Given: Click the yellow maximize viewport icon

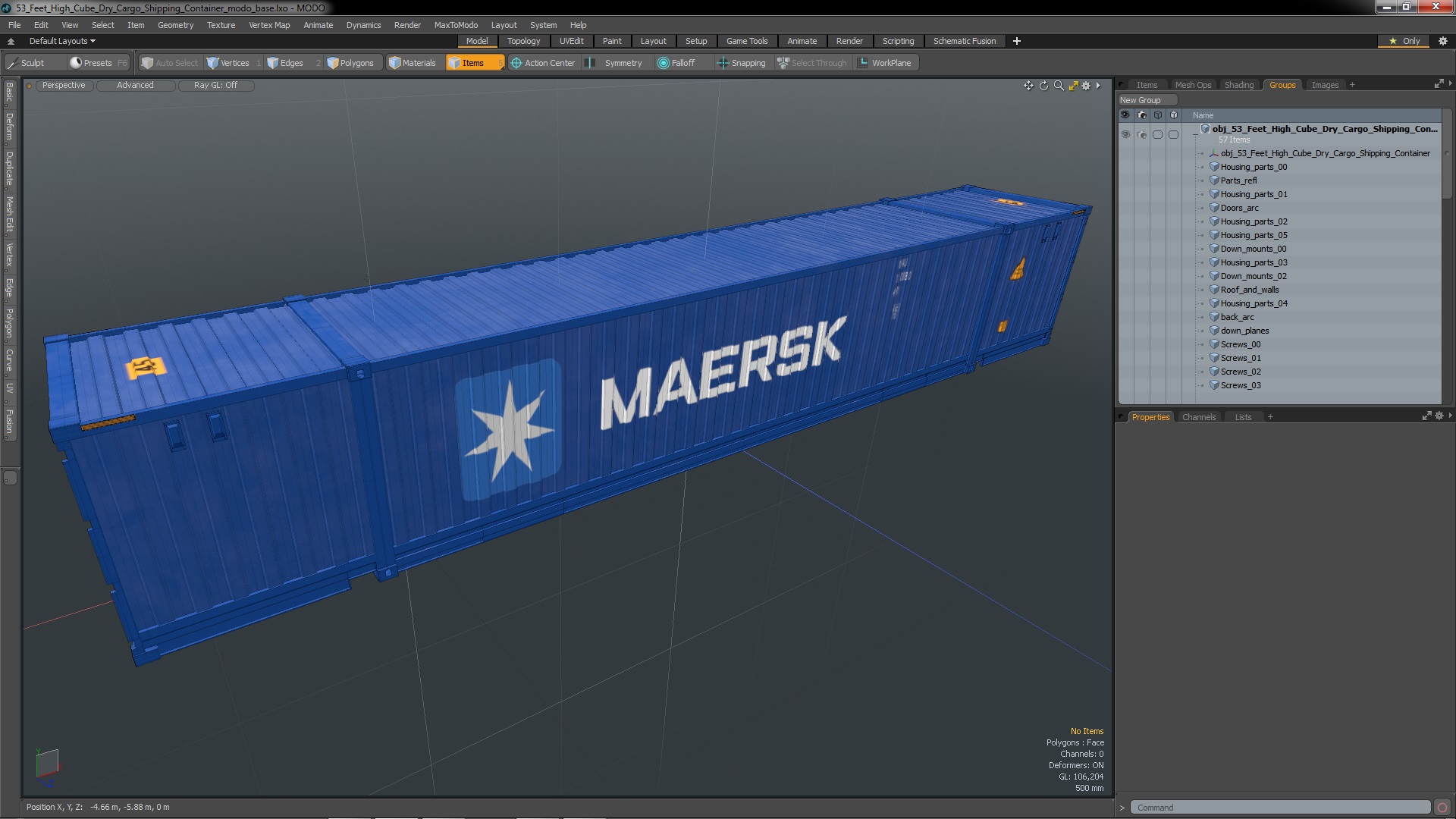Looking at the screenshot, I should pyautogui.click(x=1073, y=86).
